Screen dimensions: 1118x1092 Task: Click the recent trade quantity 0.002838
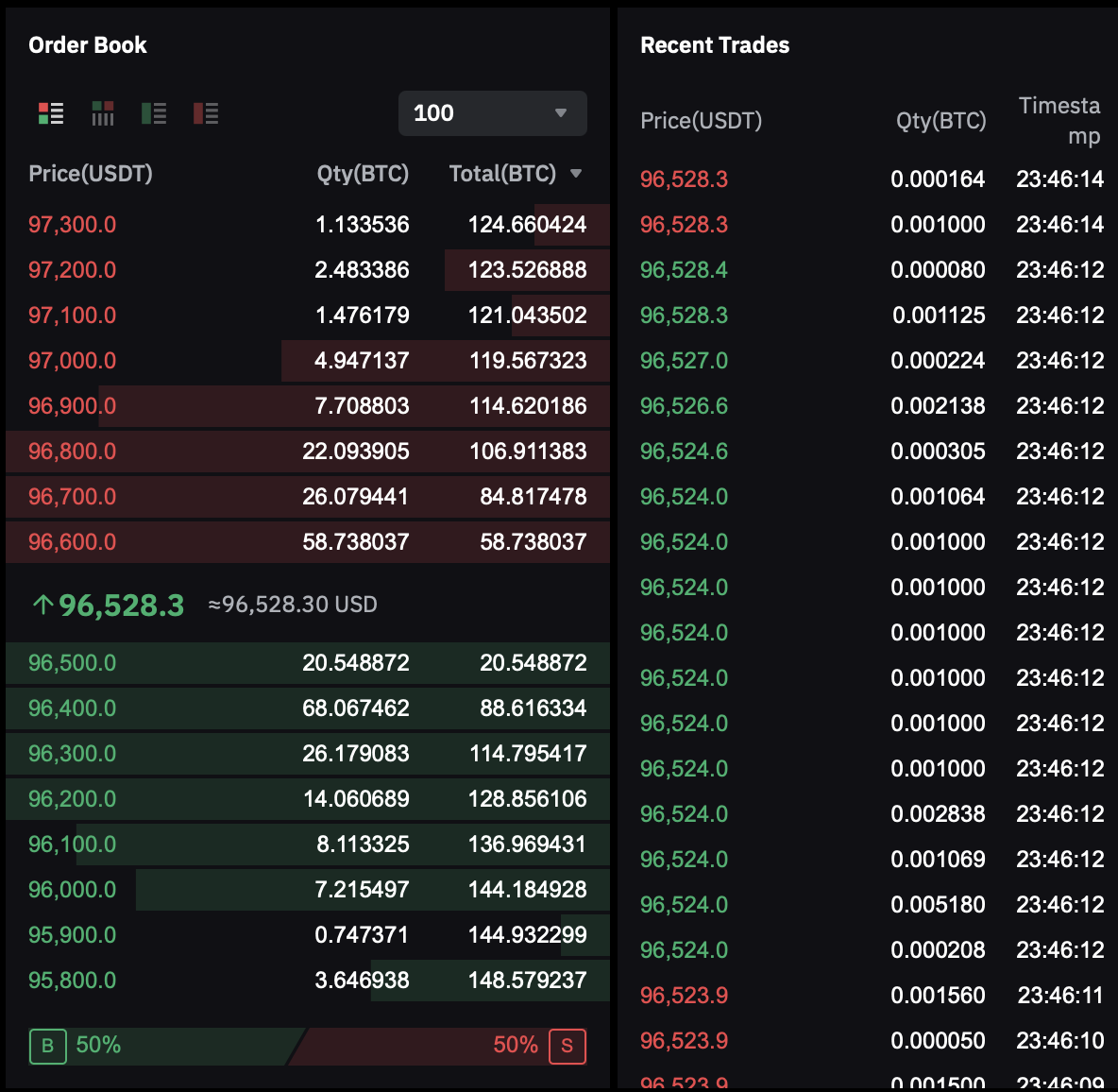tap(938, 814)
